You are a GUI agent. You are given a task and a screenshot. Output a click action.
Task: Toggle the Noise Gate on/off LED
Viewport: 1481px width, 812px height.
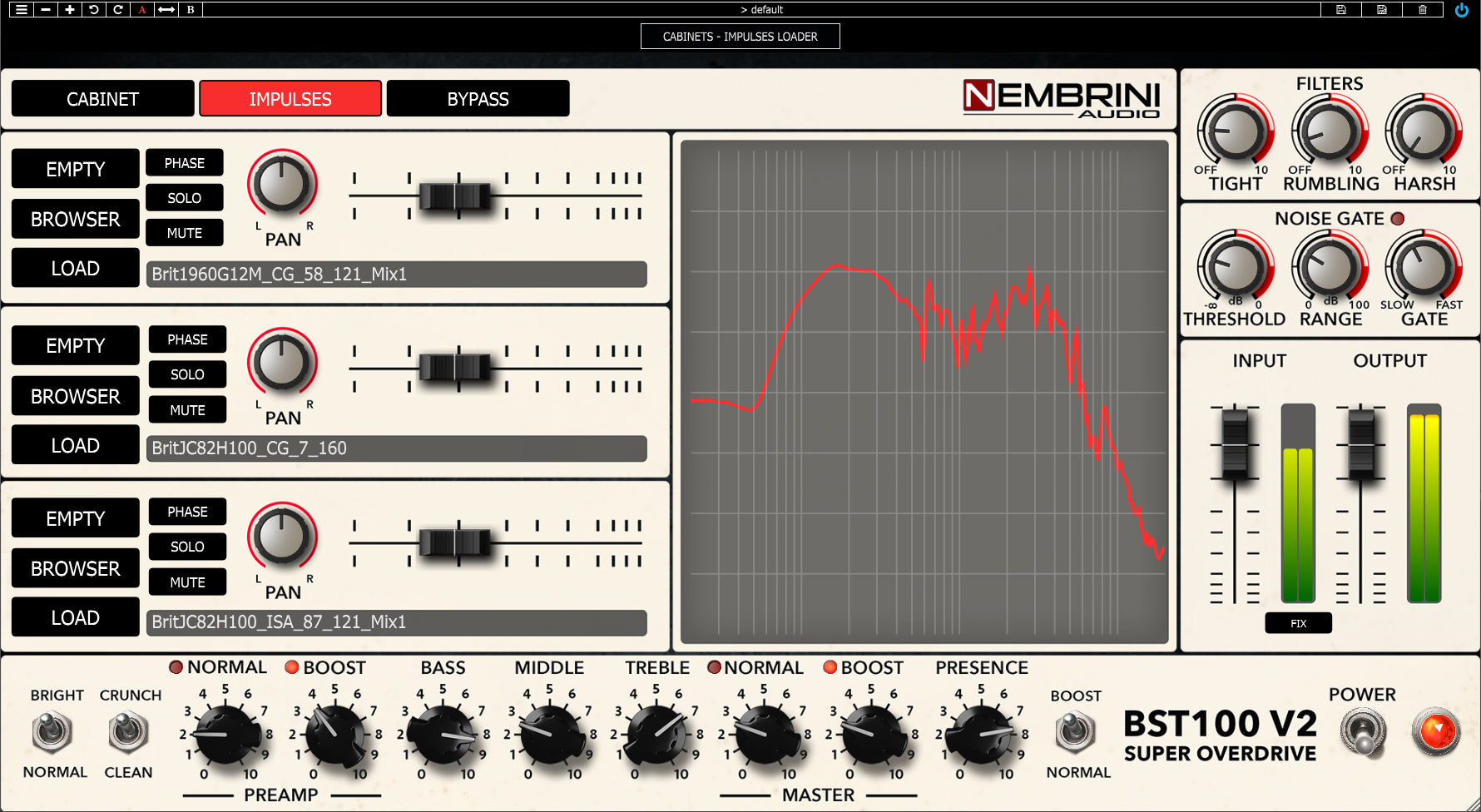[1398, 219]
